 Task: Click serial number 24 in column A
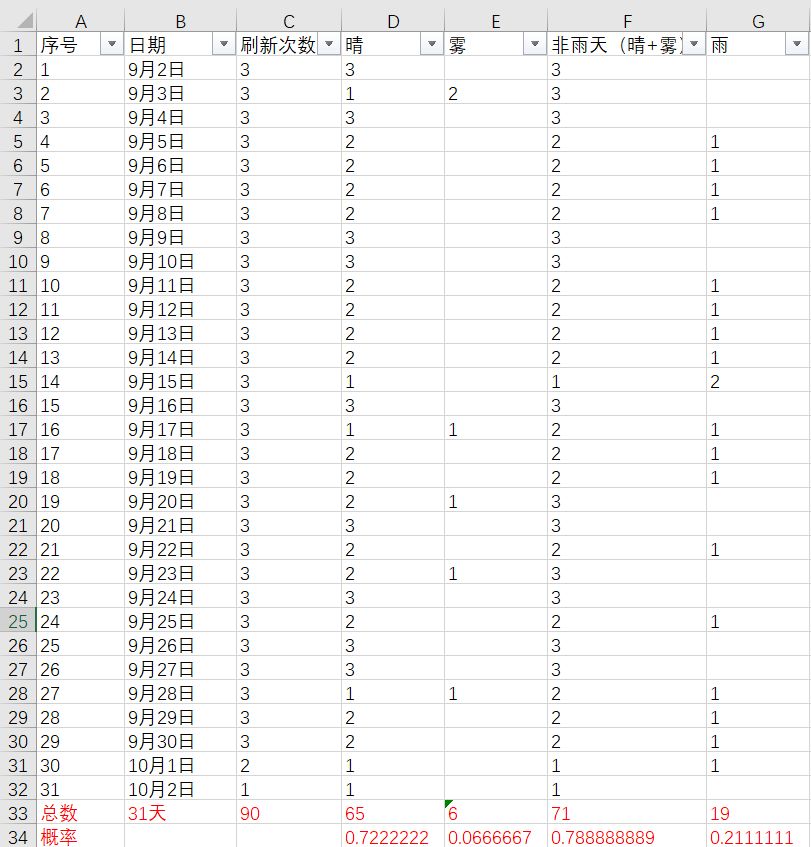(81, 621)
